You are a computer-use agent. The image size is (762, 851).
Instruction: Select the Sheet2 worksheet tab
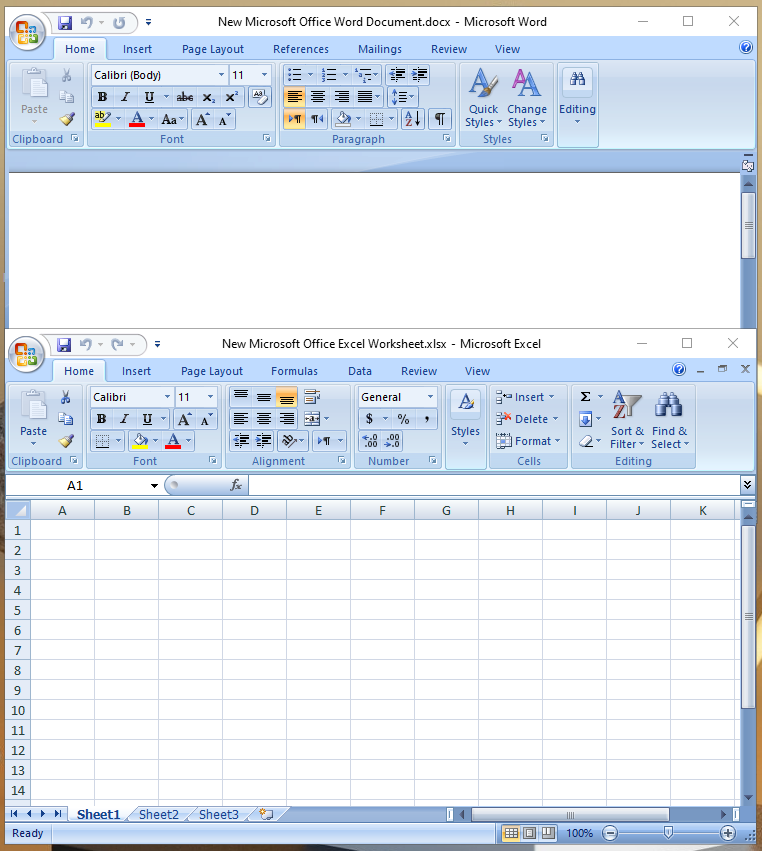158,814
